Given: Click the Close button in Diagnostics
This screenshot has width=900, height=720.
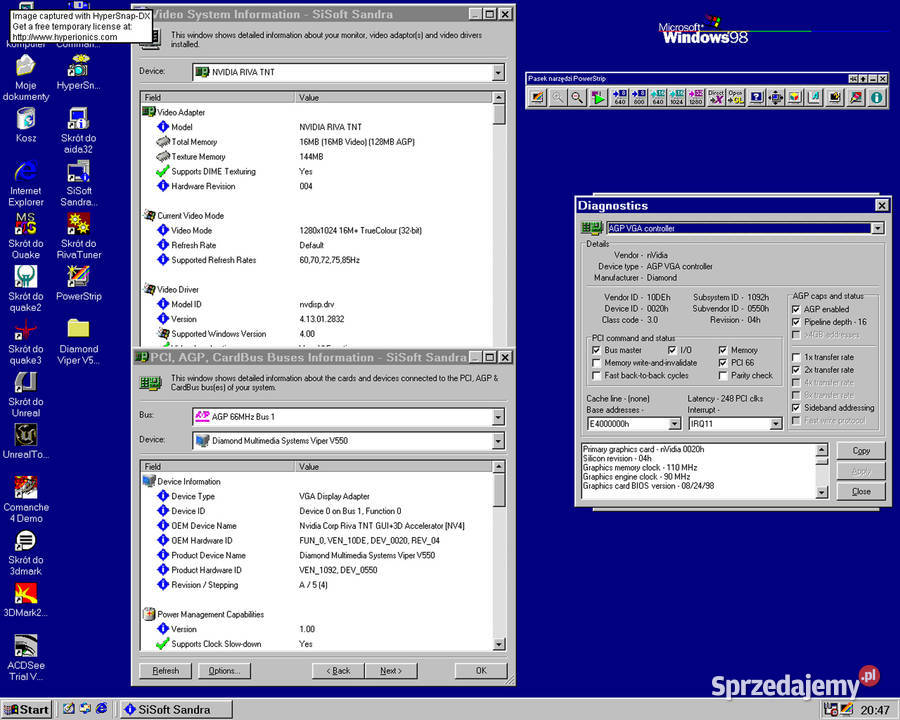Looking at the screenshot, I should click(x=861, y=491).
